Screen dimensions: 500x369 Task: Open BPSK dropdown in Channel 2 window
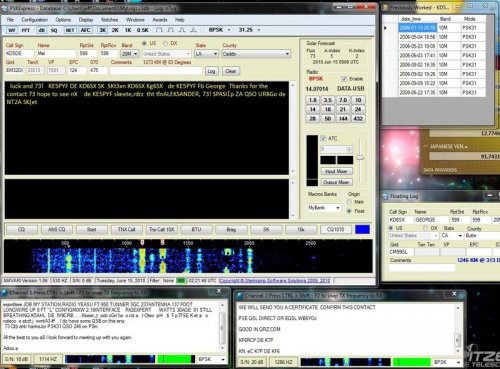pos(458,362)
